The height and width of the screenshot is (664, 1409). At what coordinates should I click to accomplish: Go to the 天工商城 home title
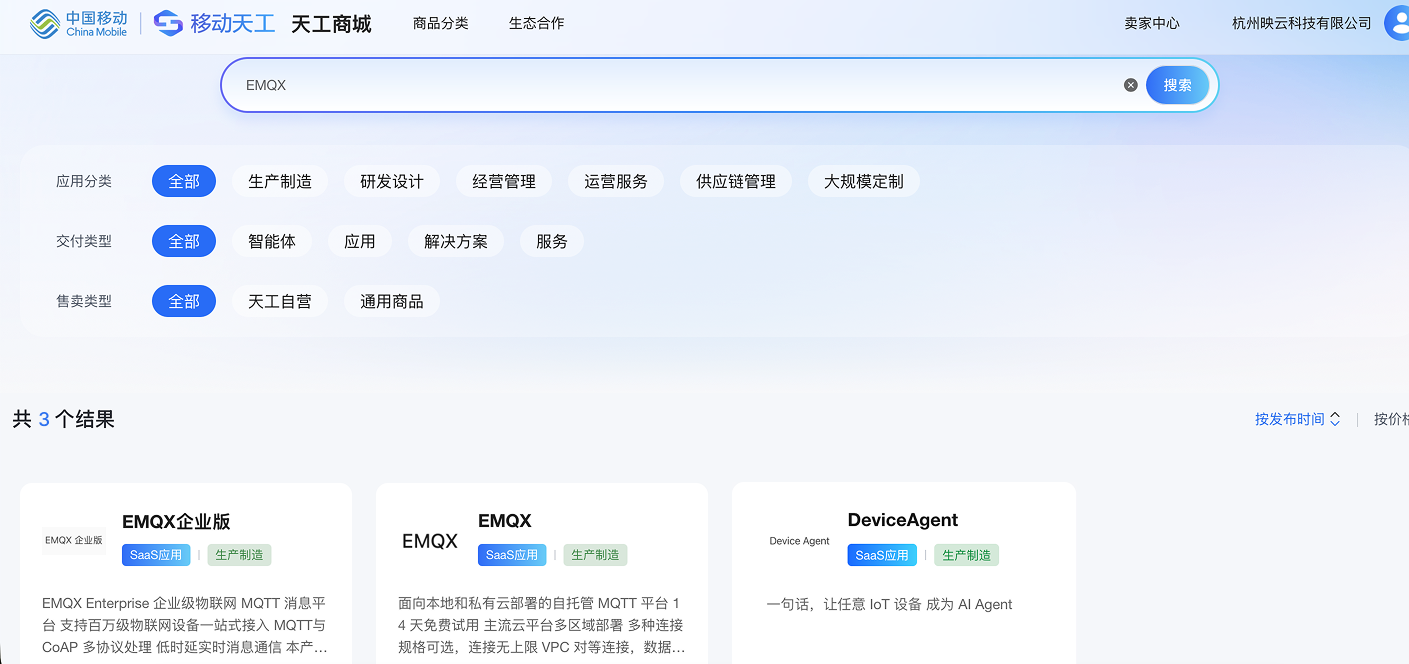331,24
